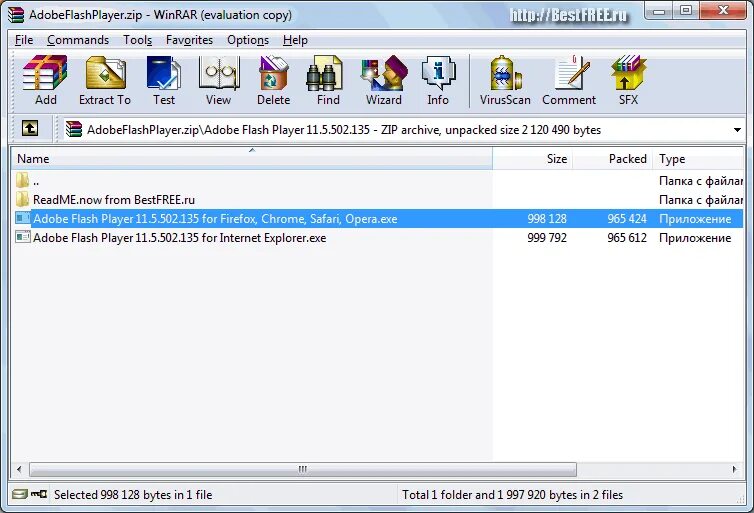Select Adobe Flash Player for Firefox, Chrome name
Screen dimensions: 754x513
[x=215, y=219]
